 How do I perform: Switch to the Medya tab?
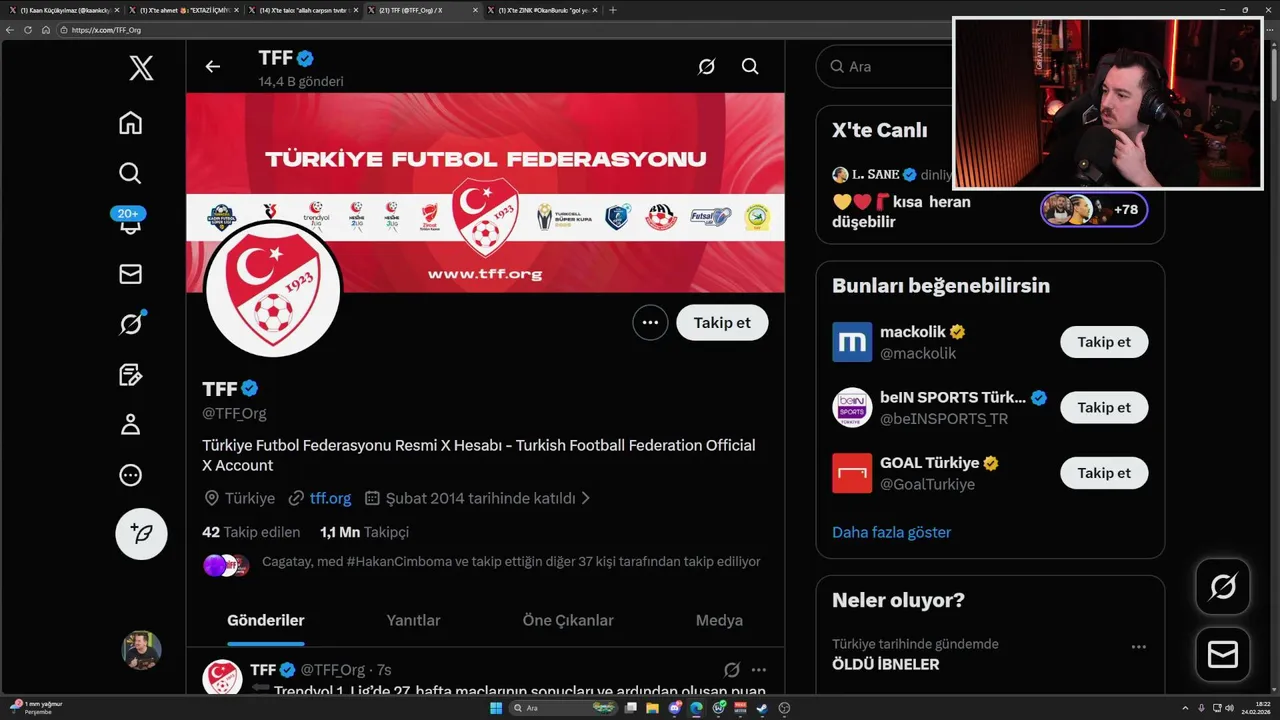(x=719, y=620)
